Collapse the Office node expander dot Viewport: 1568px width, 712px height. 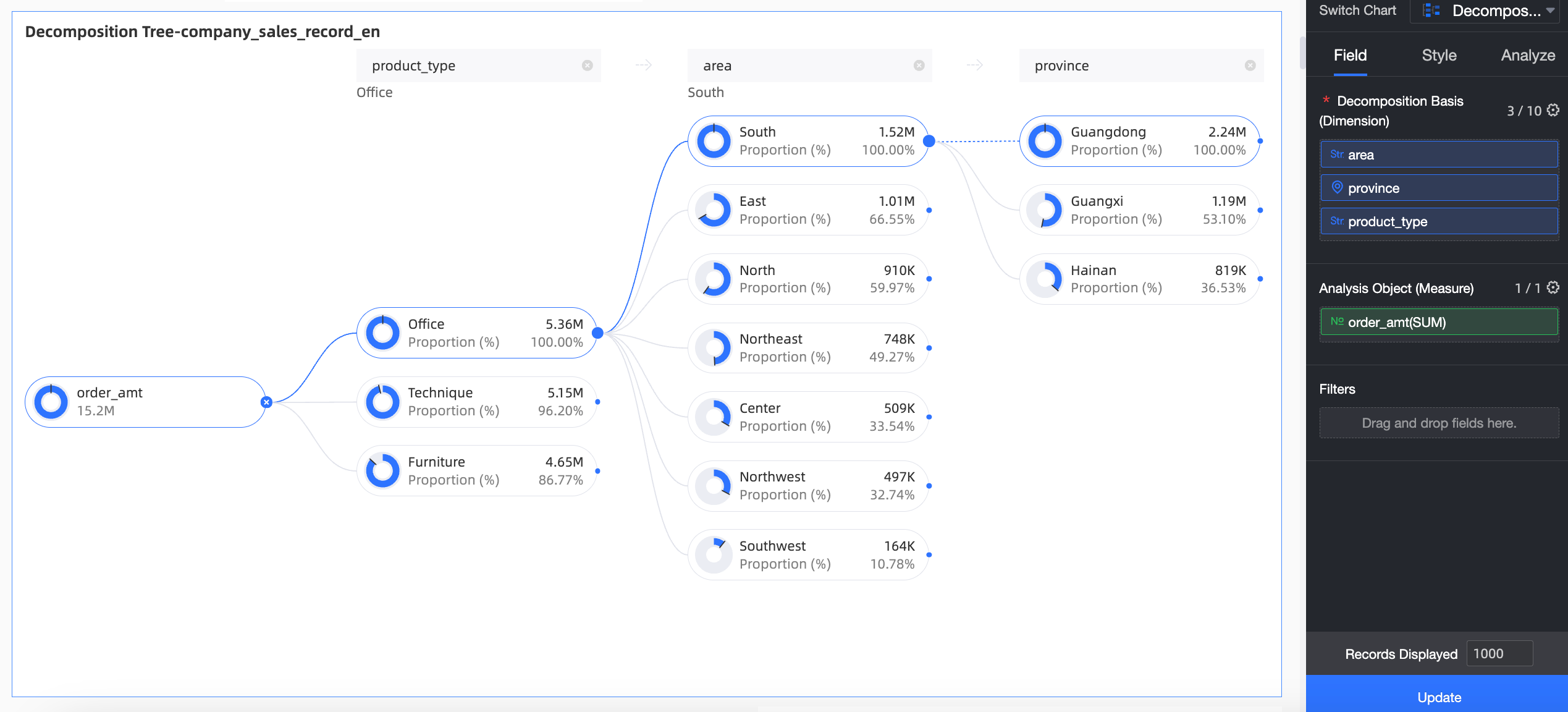pyautogui.click(x=597, y=333)
